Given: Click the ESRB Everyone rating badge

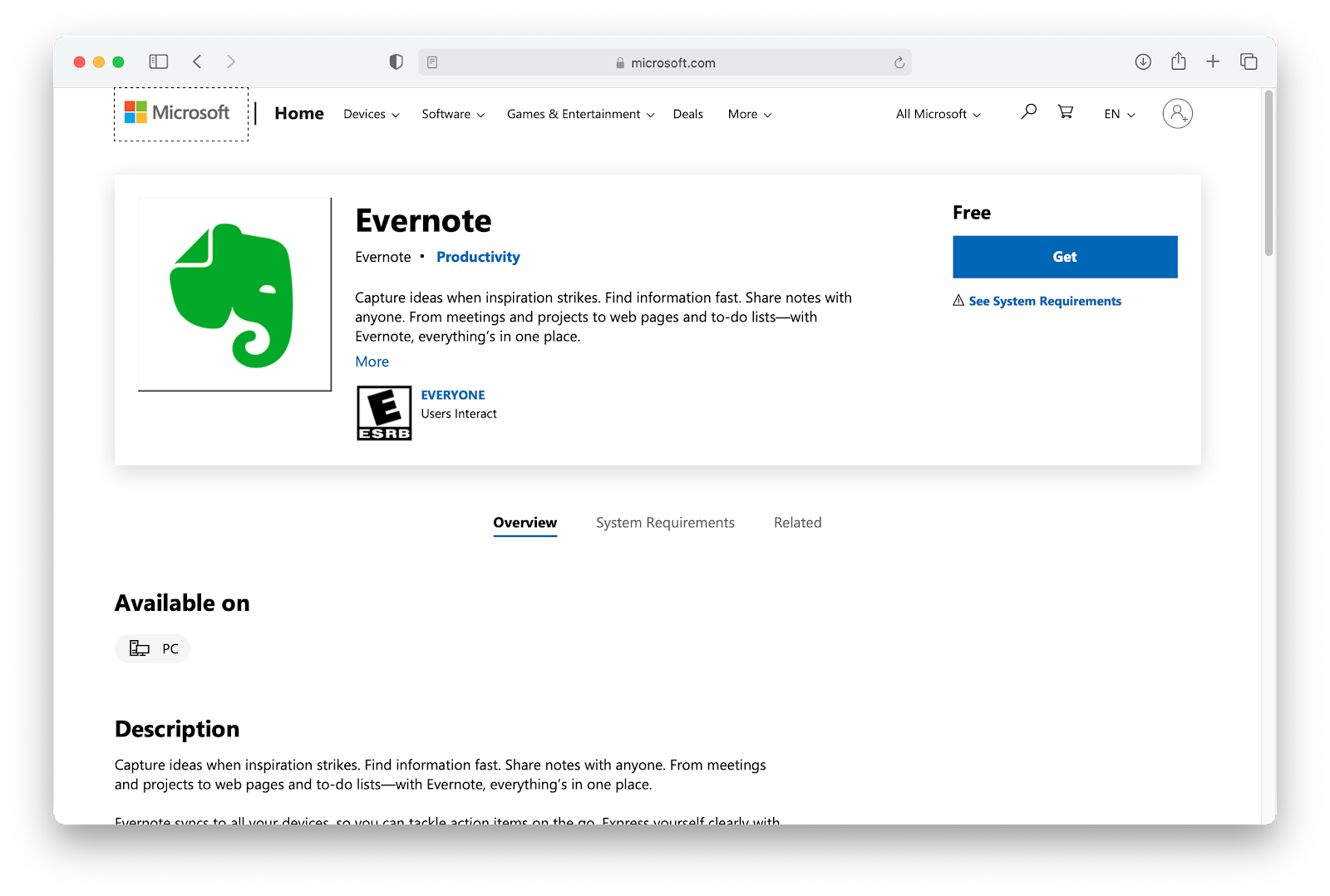Looking at the screenshot, I should (384, 413).
